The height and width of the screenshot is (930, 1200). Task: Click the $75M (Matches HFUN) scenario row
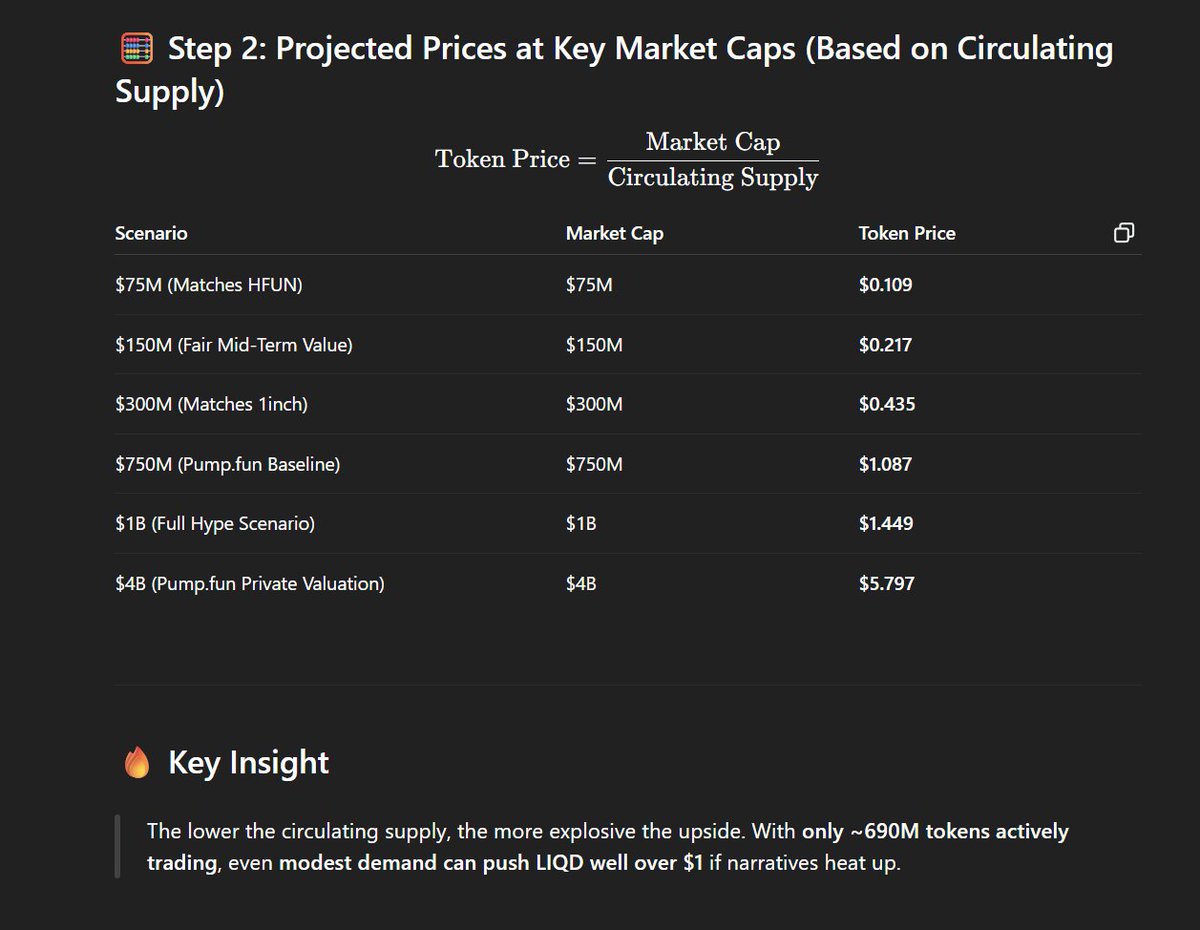(628, 285)
